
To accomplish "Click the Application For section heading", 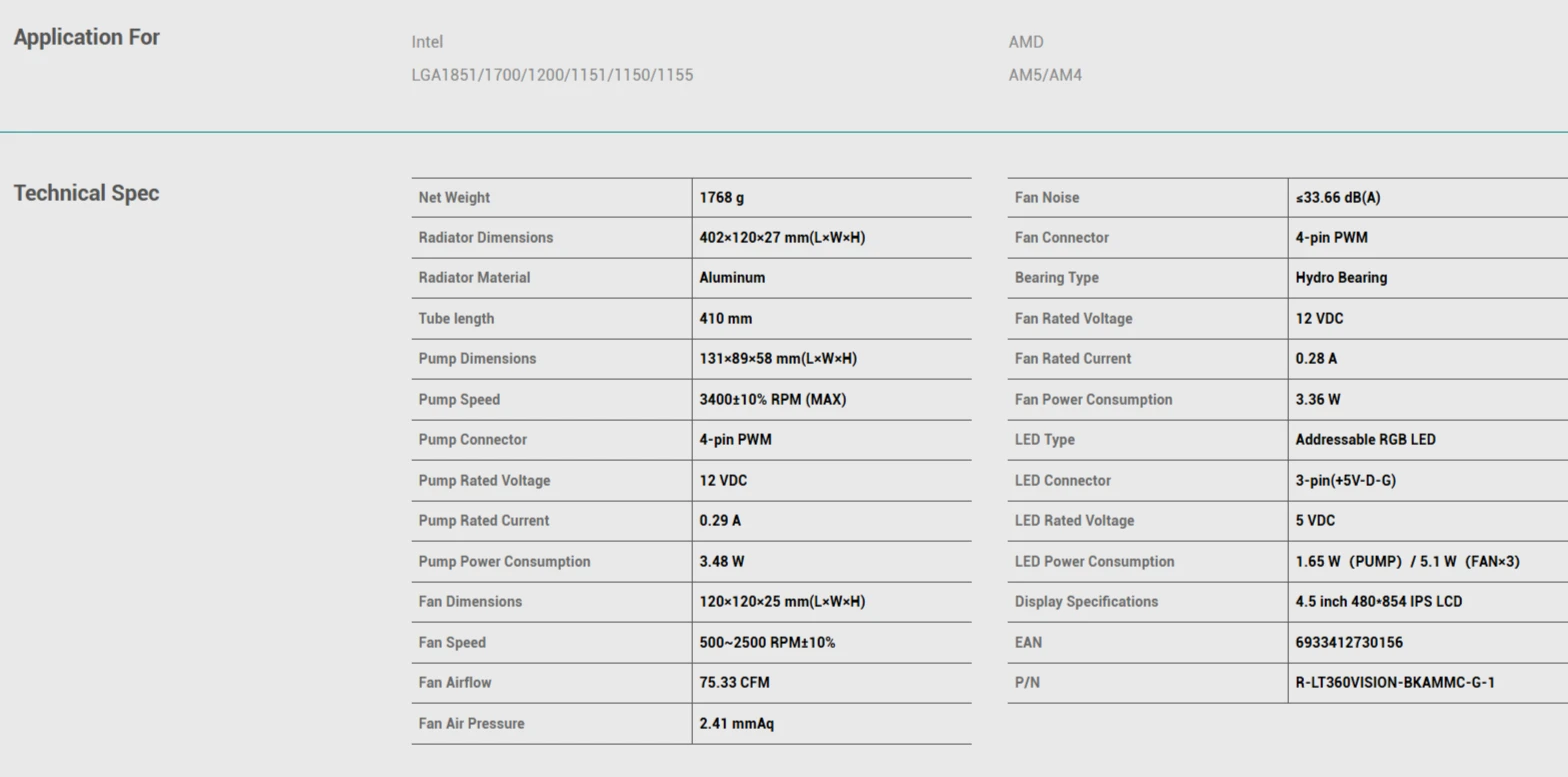I will [x=87, y=38].
